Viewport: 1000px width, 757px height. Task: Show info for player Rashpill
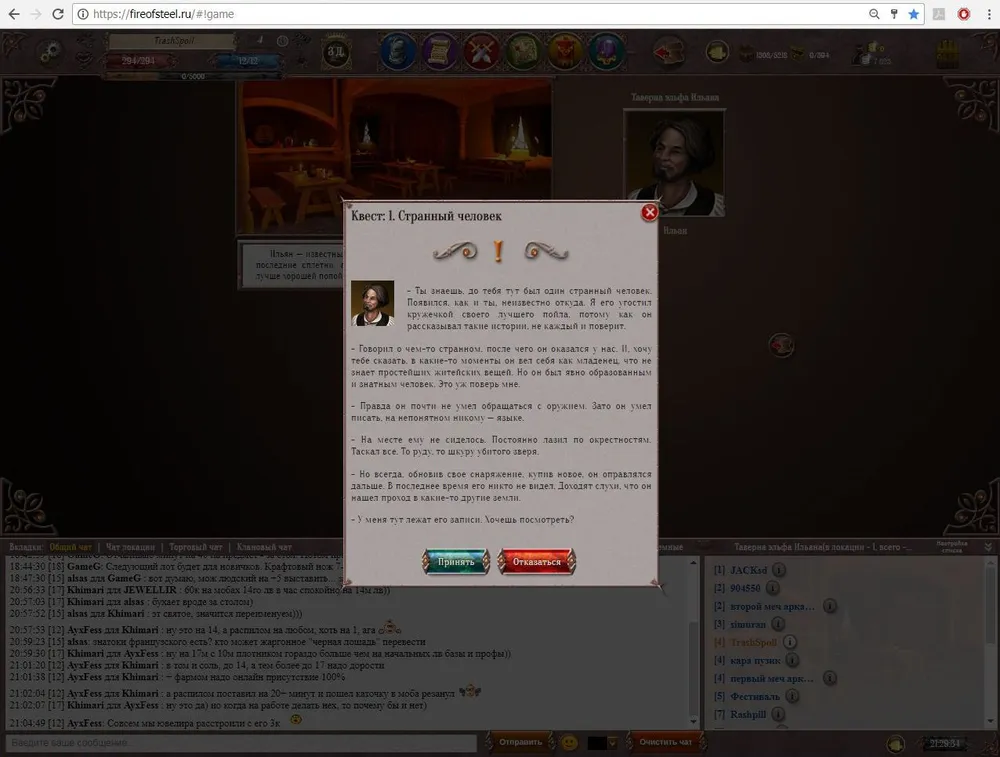pyautogui.click(x=778, y=714)
